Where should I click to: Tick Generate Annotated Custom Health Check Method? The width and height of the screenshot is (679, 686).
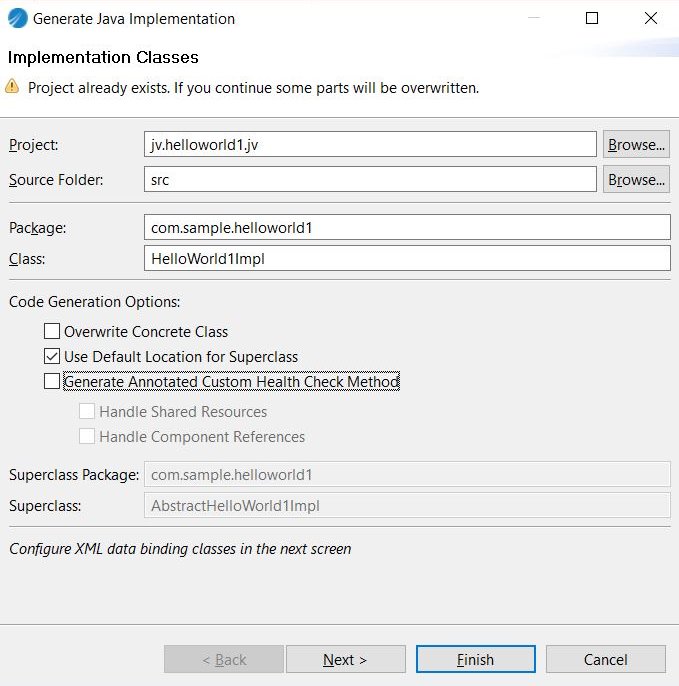52,381
